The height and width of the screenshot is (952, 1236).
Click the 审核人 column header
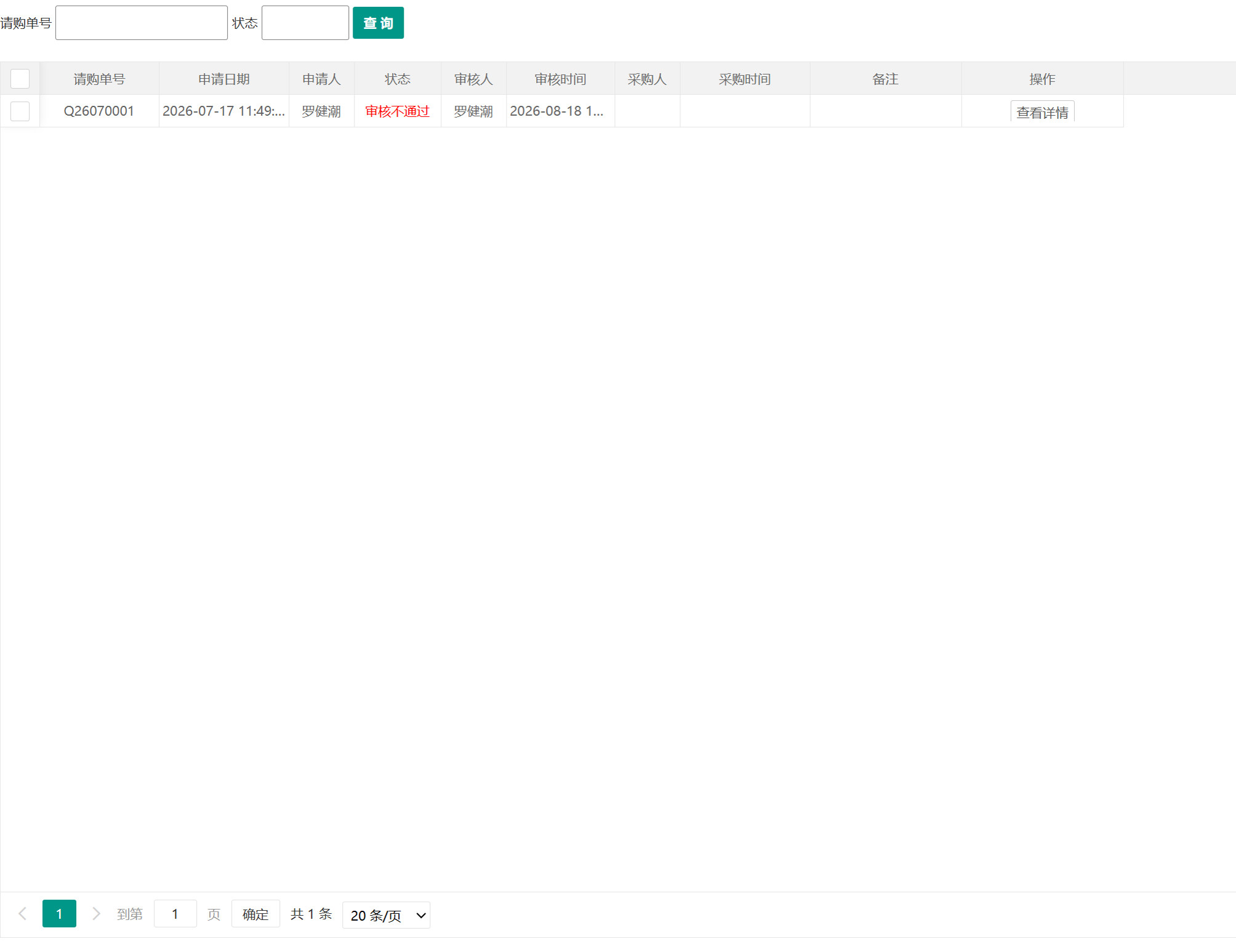point(473,79)
